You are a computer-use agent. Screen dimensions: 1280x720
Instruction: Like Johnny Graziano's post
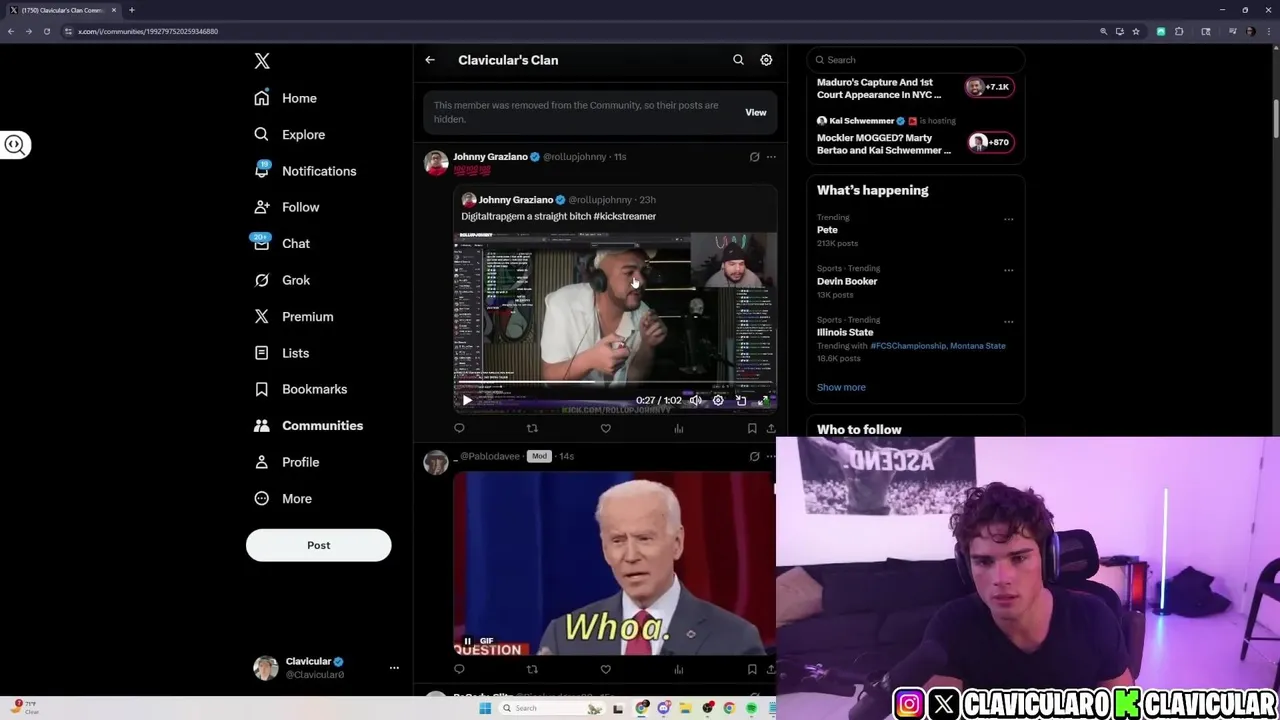606,428
